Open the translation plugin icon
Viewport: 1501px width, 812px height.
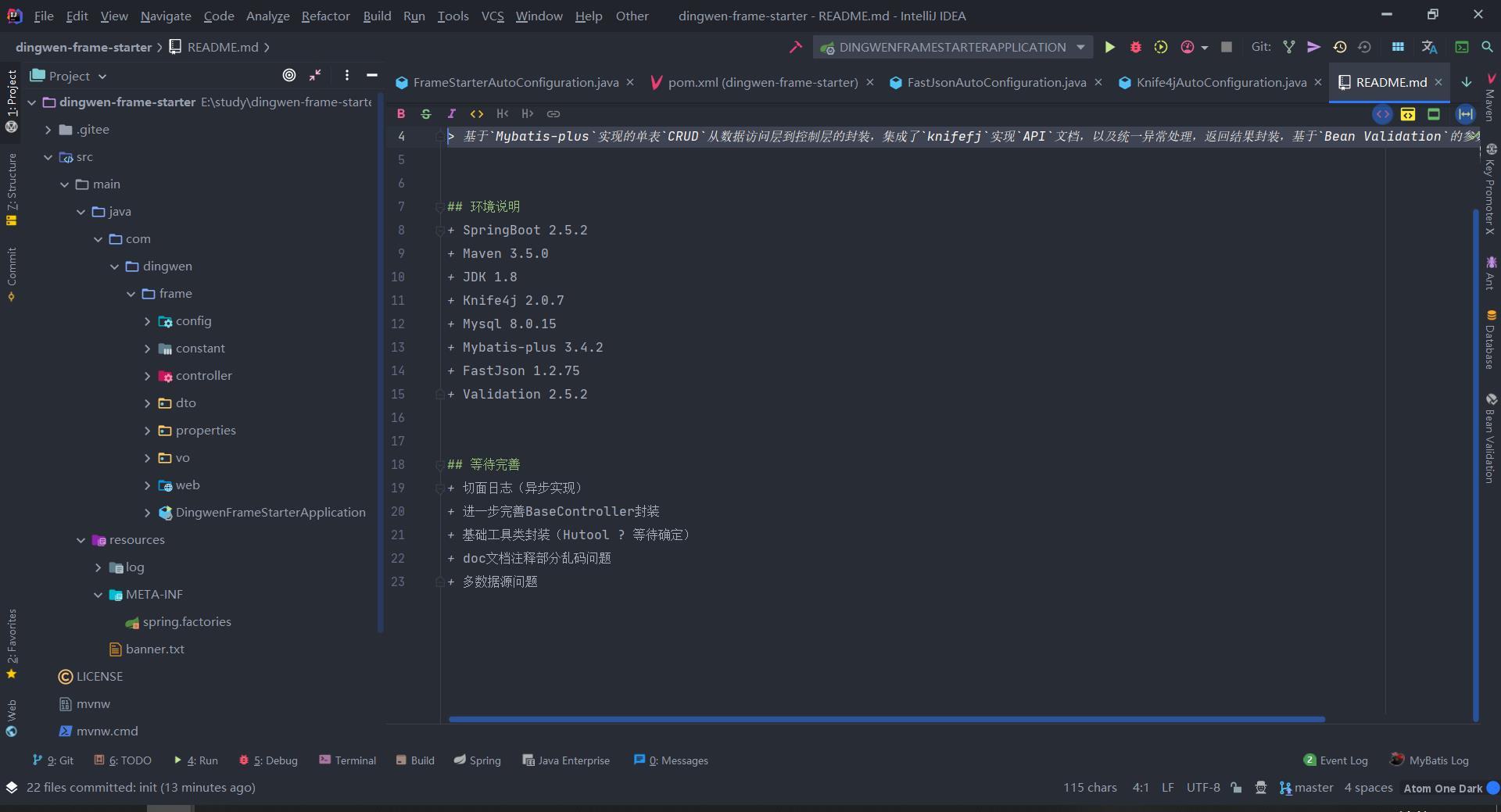1429,47
